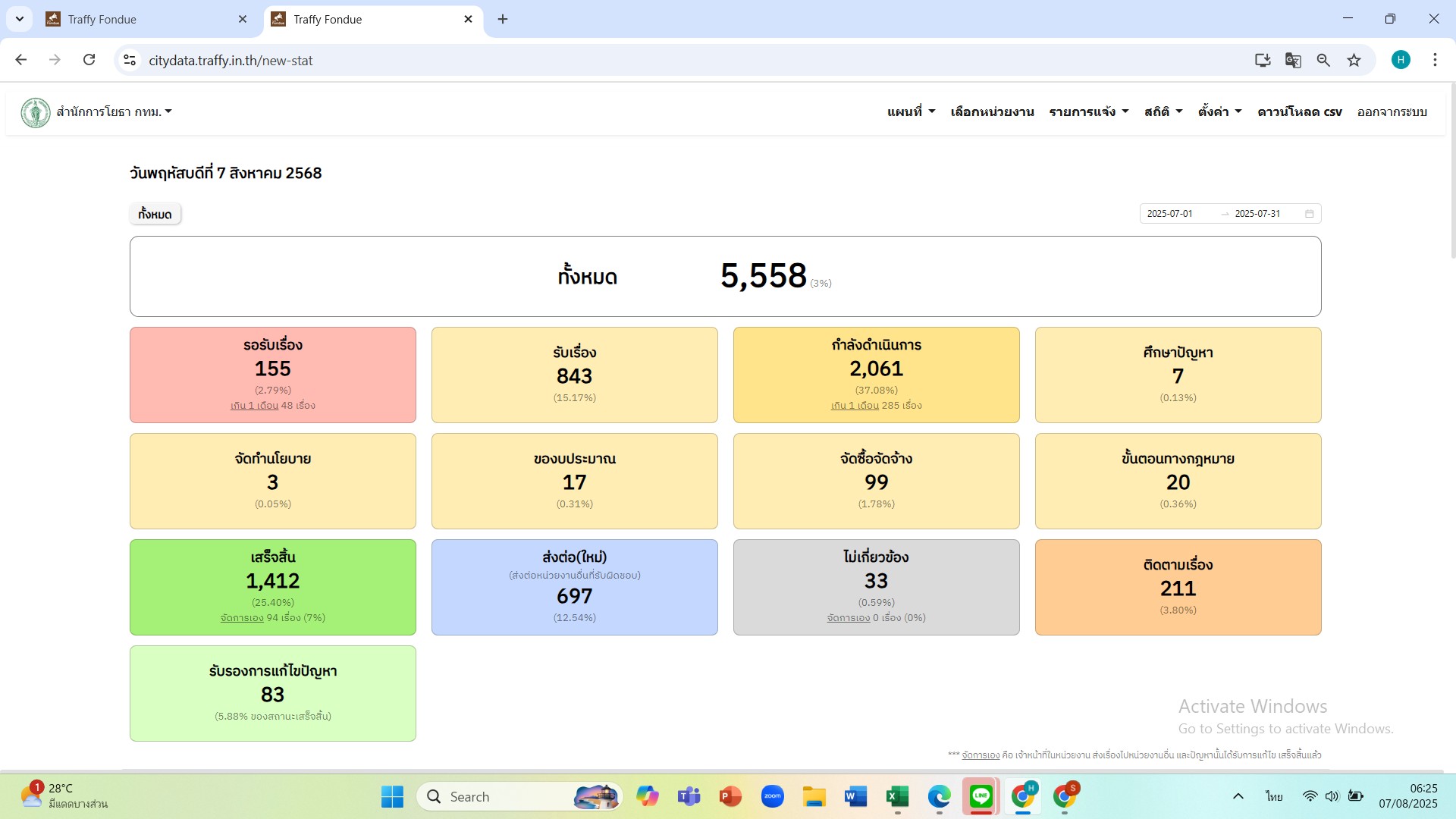Click จัดการเอง link in the footnote

pos(981,755)
